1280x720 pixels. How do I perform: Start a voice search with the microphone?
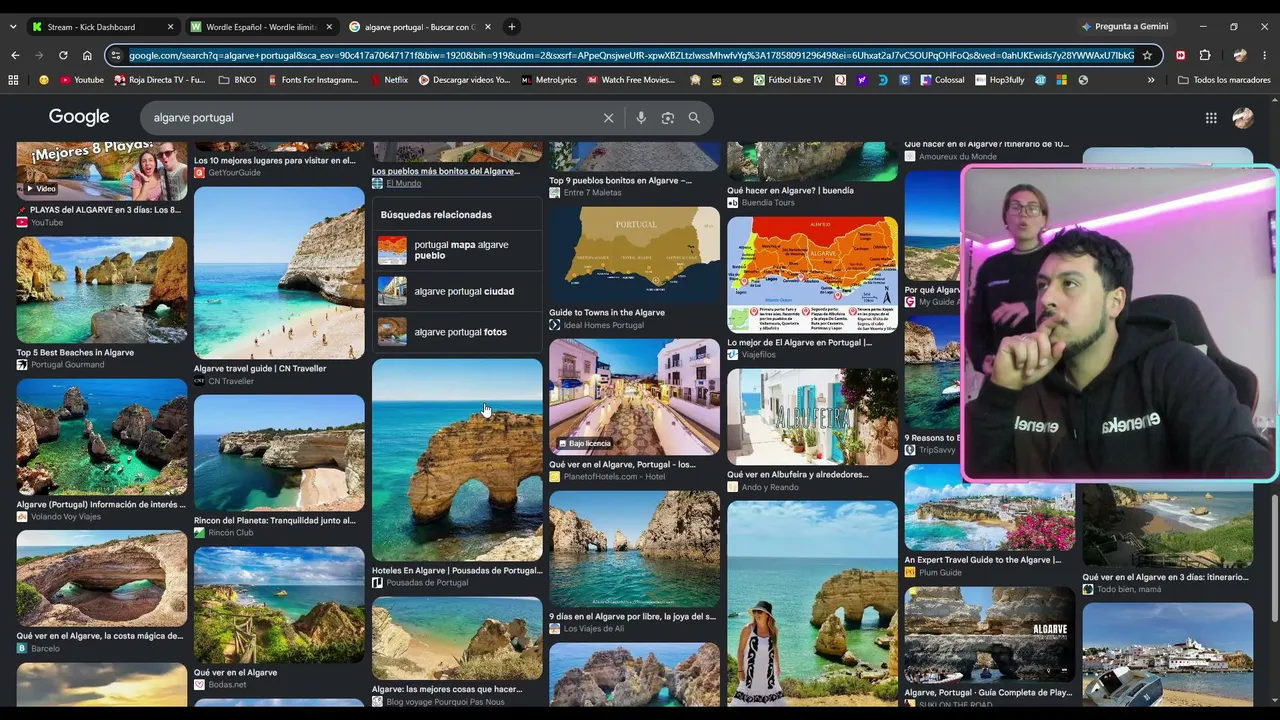pos(641,118)
